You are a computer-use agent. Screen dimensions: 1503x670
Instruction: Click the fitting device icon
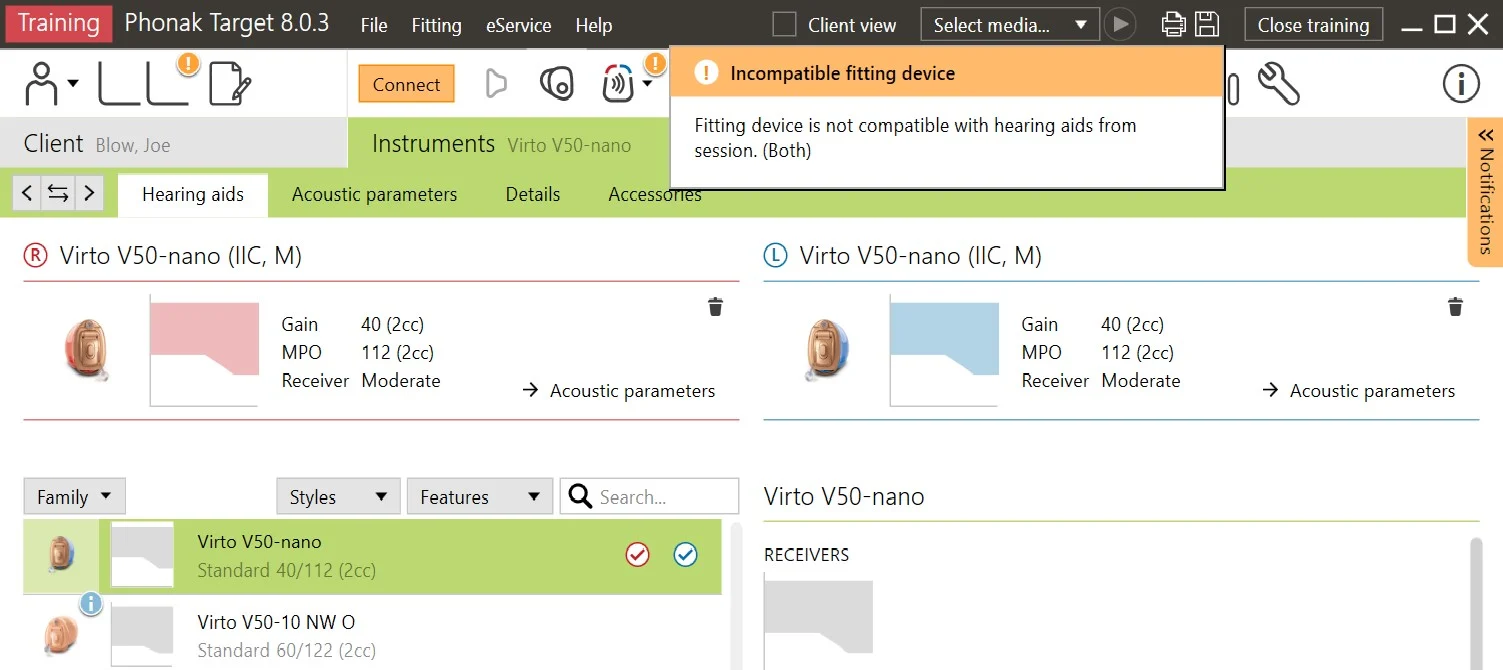618,84
